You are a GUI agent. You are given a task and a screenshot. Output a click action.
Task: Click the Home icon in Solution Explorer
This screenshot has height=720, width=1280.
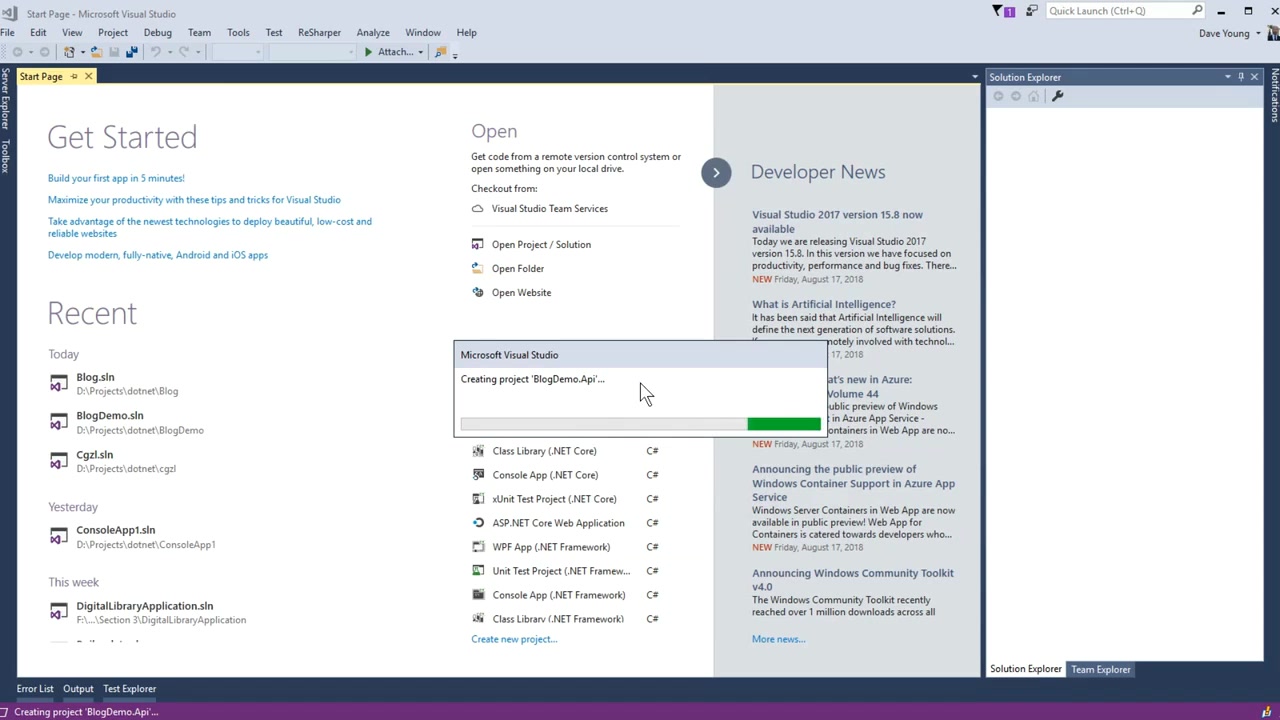click(1034, 95)
